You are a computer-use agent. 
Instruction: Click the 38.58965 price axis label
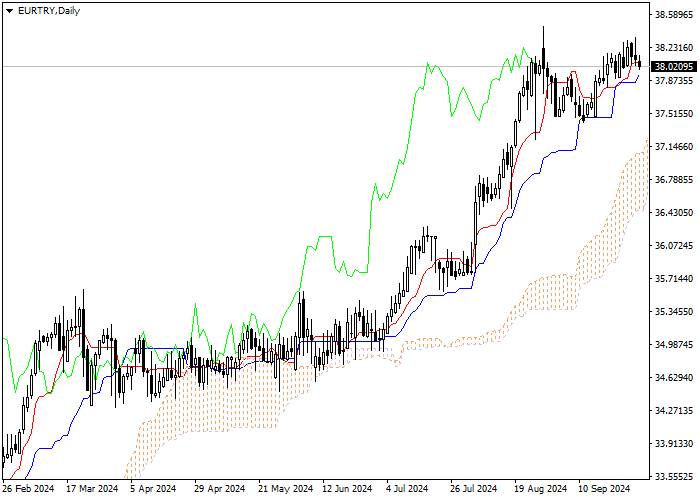click(674, 15)
